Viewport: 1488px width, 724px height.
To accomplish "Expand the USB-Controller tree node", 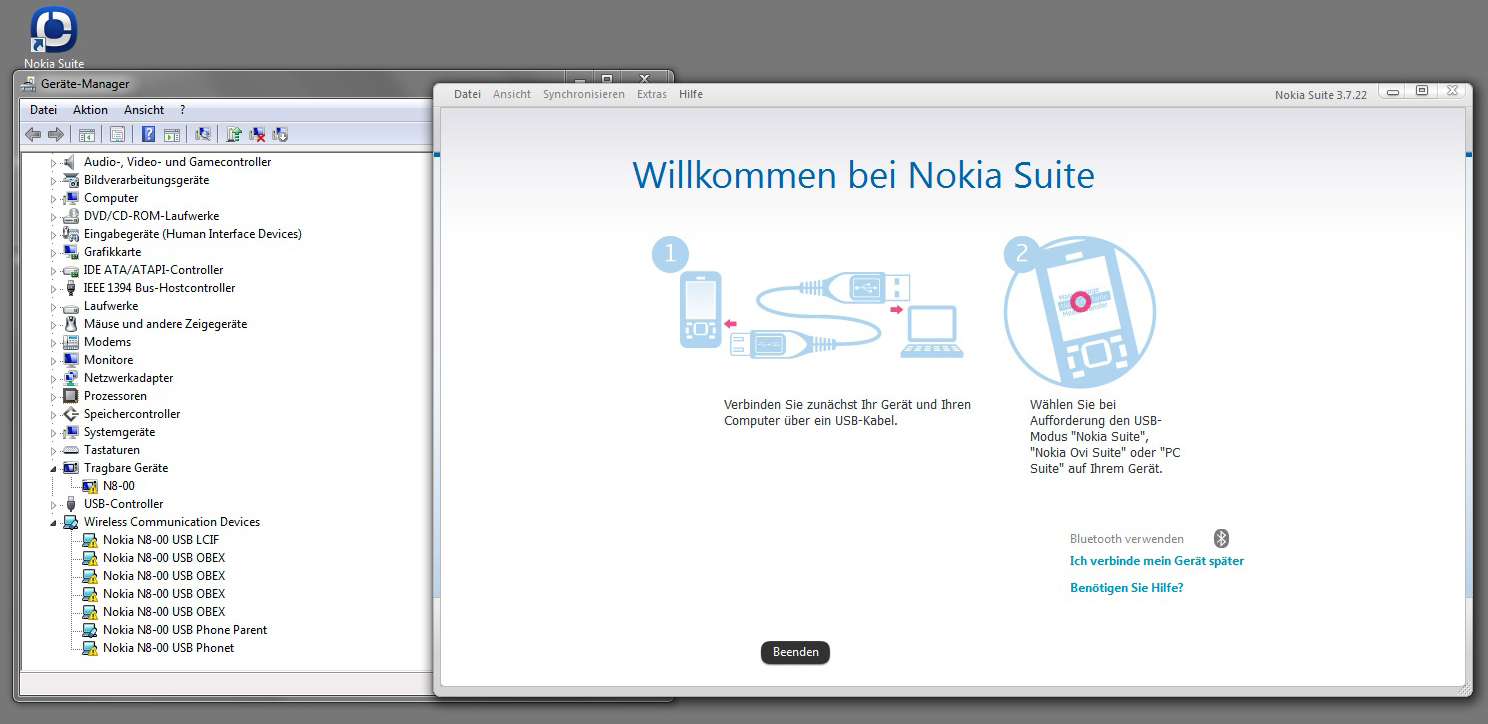I will click(x=54, y=504).
